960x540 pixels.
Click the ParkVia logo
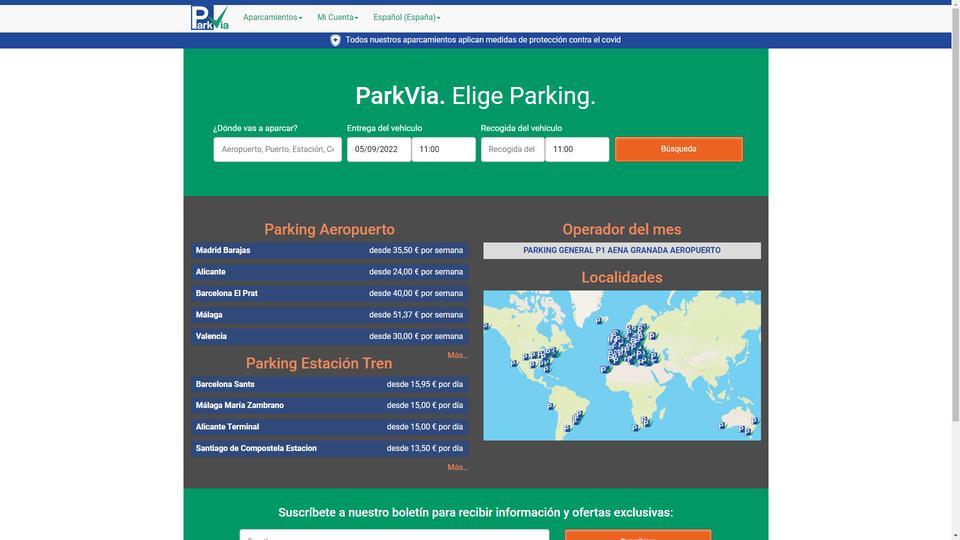209,18
